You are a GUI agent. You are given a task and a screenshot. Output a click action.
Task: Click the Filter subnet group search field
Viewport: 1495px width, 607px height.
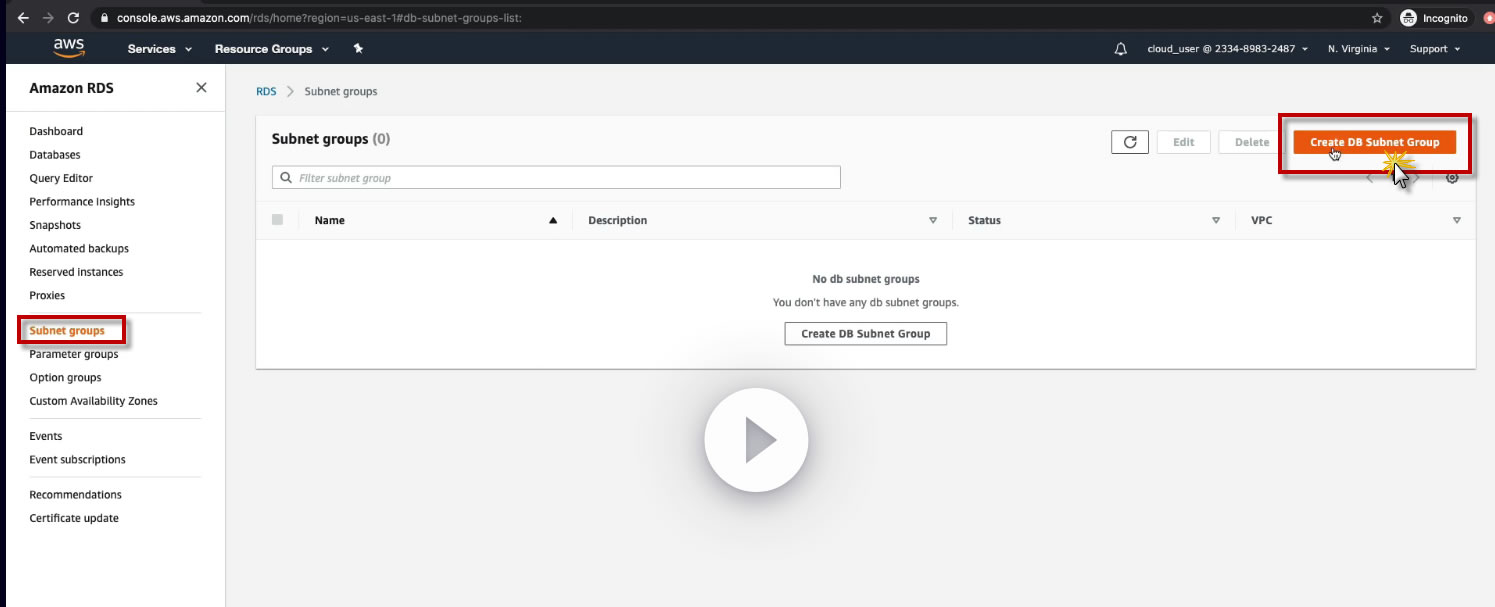point(556,178)
